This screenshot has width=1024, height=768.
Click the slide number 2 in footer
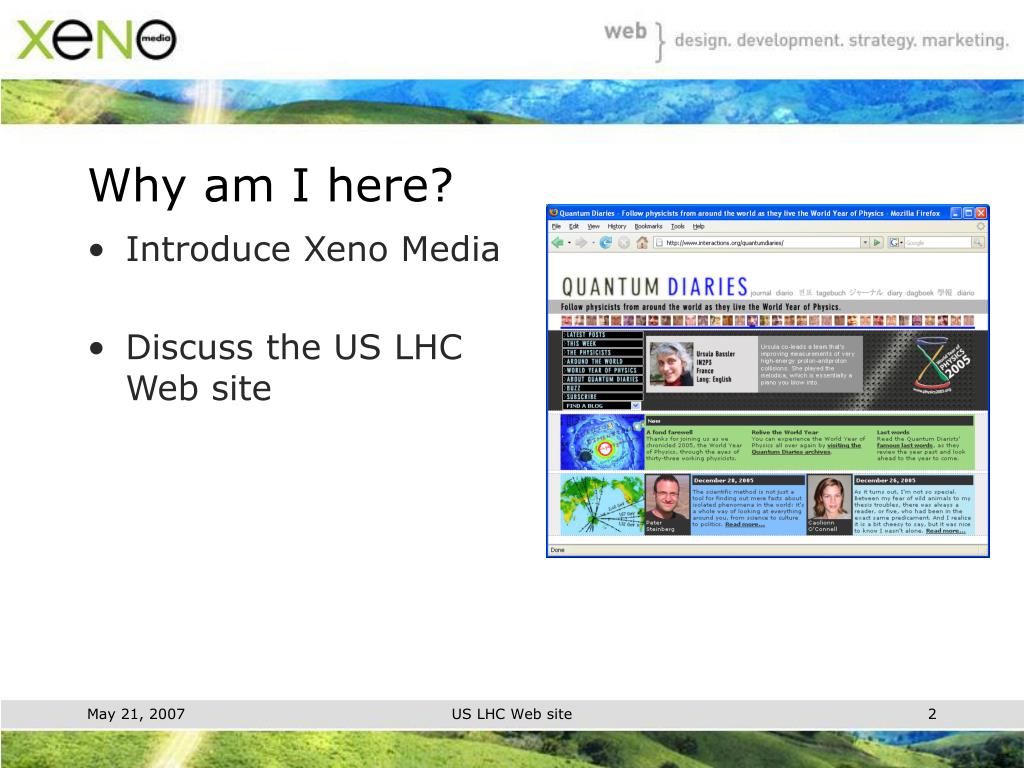(932, 714)
